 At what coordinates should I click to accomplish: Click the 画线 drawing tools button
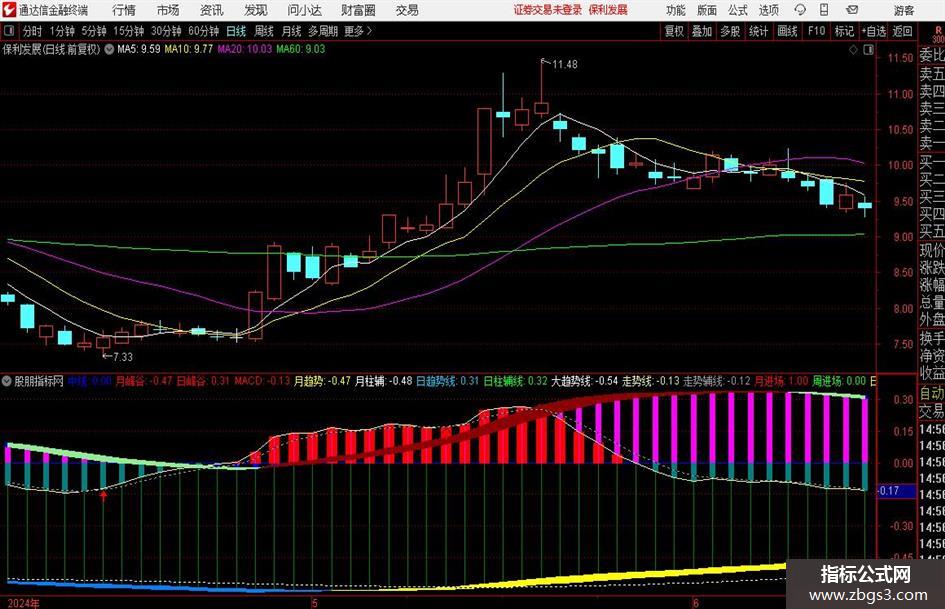(787, 31)
